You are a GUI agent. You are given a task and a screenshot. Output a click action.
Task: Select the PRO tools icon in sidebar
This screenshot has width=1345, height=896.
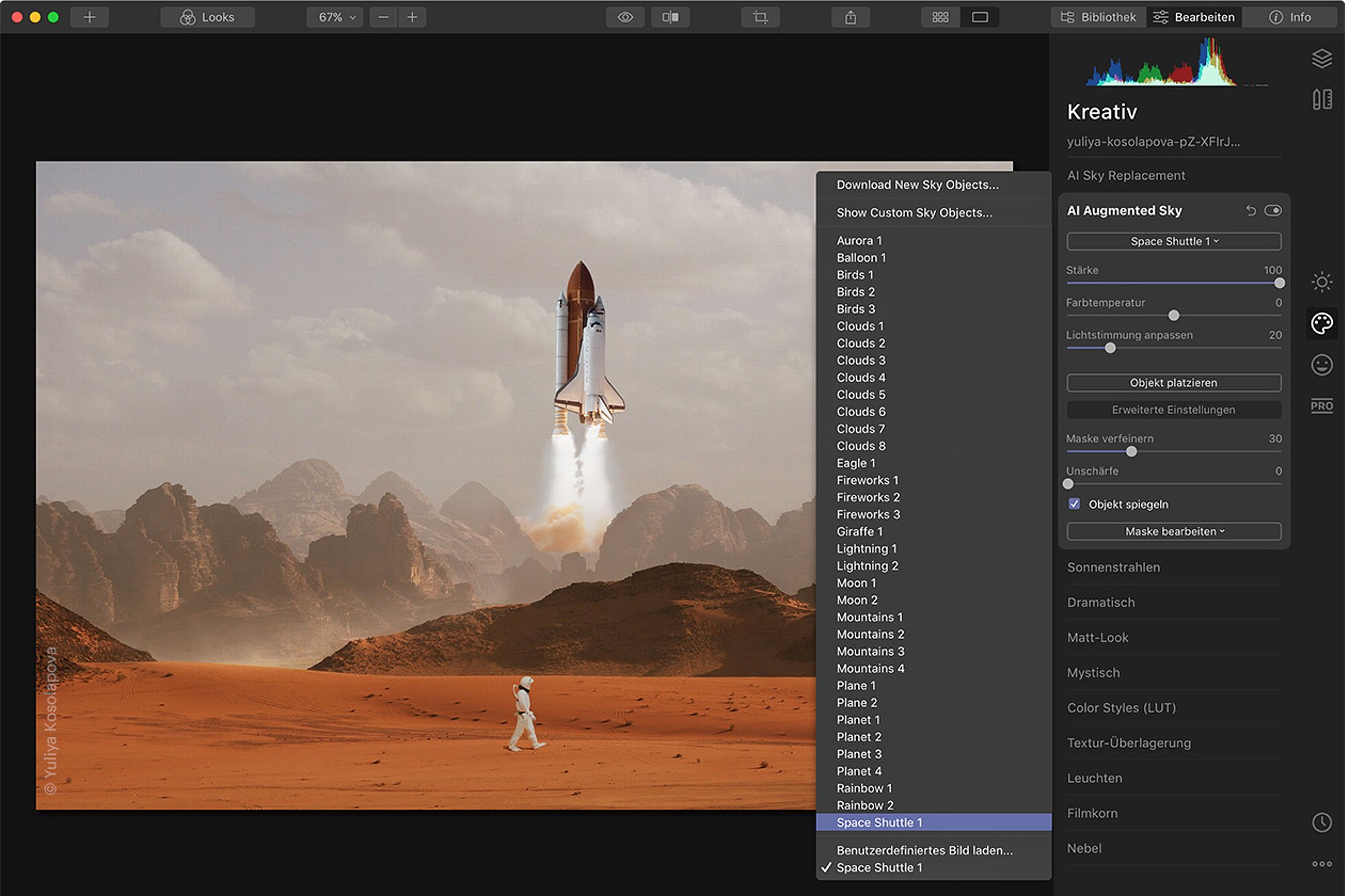(1321, 406)
